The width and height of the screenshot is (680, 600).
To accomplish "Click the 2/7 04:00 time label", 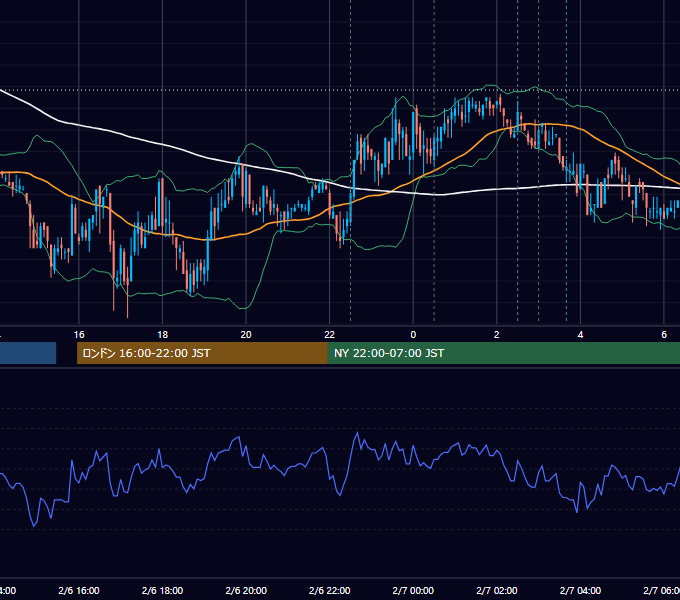I will coord(580,590).
